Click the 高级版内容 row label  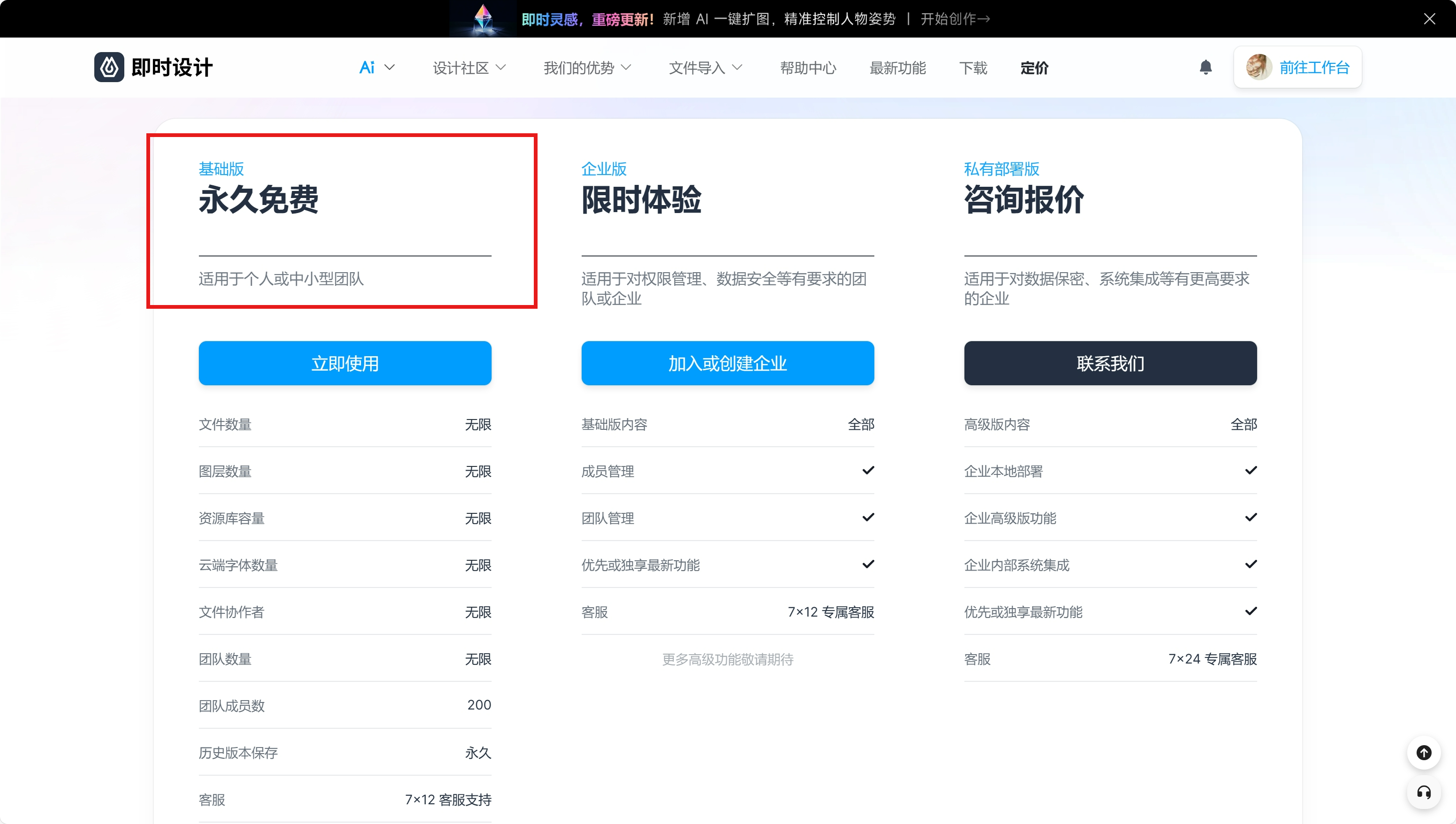point(997,425)
